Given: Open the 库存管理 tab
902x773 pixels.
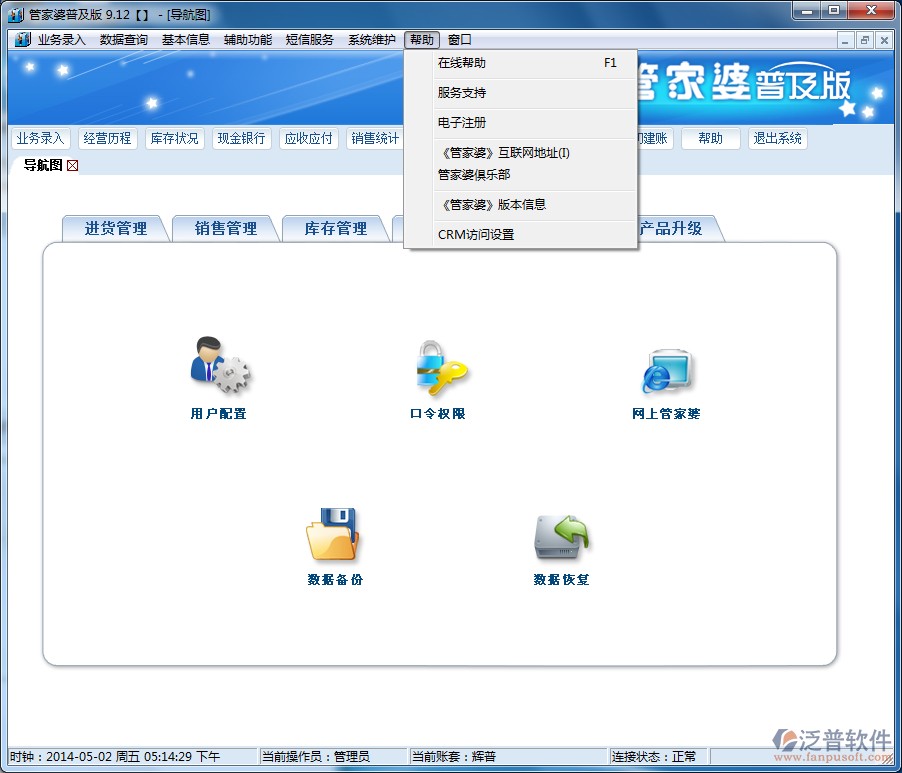Looking at the screenshot, I should pos(335,229).
